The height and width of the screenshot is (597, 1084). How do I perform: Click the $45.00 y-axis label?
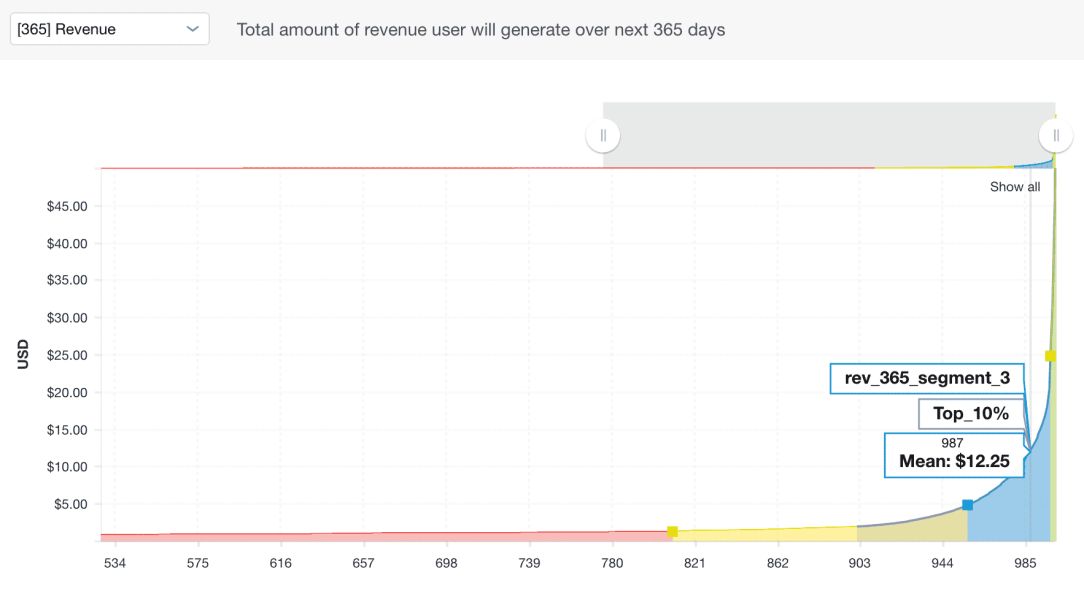pos(69,206)
